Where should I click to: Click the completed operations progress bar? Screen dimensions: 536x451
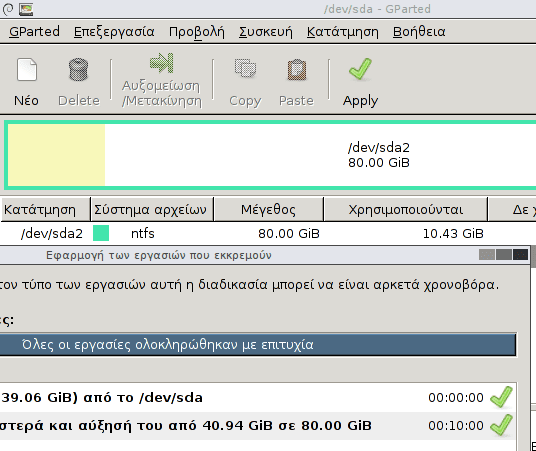pos(258,345)
